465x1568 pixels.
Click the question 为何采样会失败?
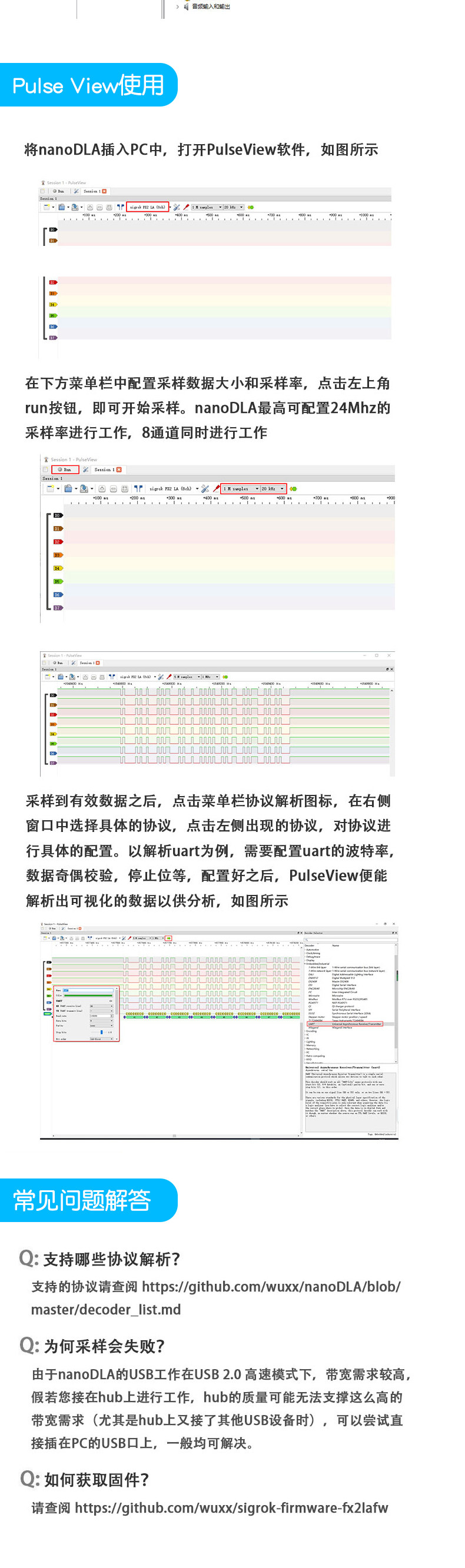point(104,1345)
